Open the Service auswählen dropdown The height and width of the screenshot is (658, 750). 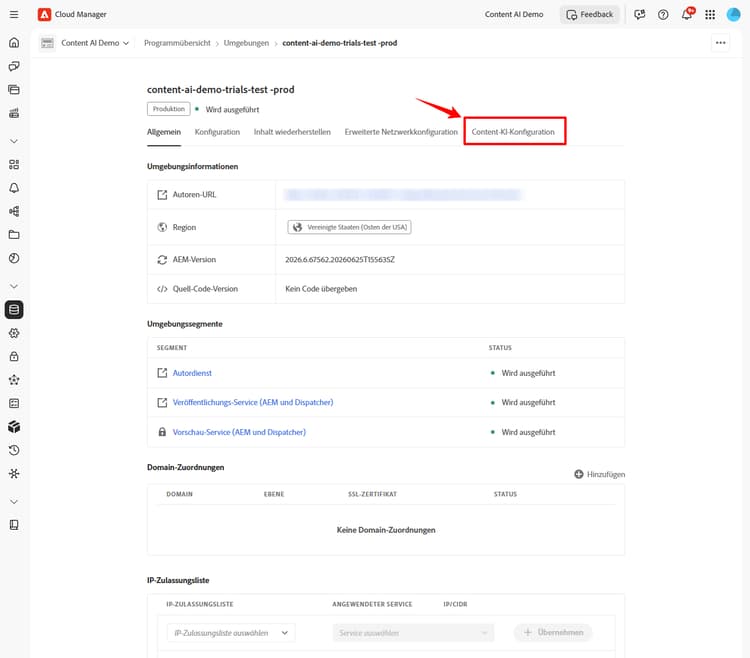(x=413, y=633)
